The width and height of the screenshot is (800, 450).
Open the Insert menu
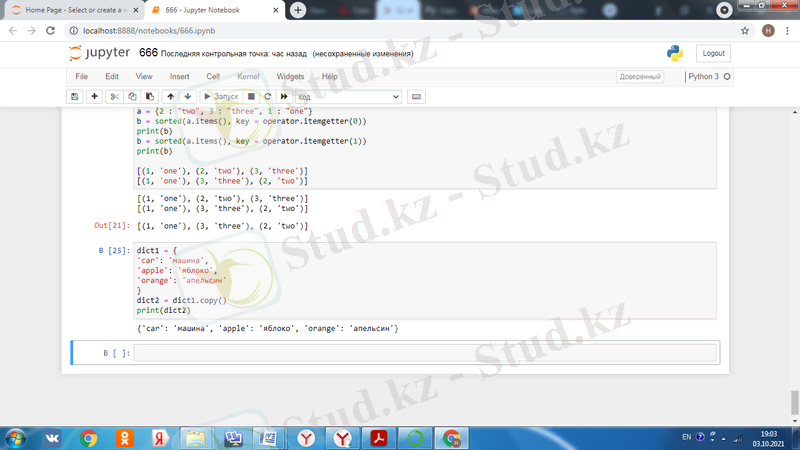click(180, 77)
